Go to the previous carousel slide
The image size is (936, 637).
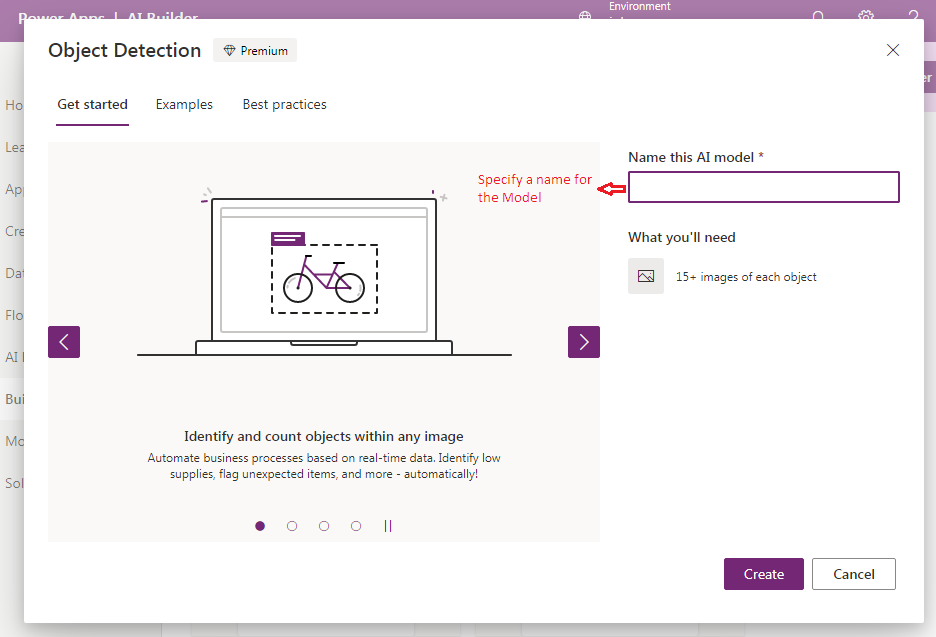64,342
